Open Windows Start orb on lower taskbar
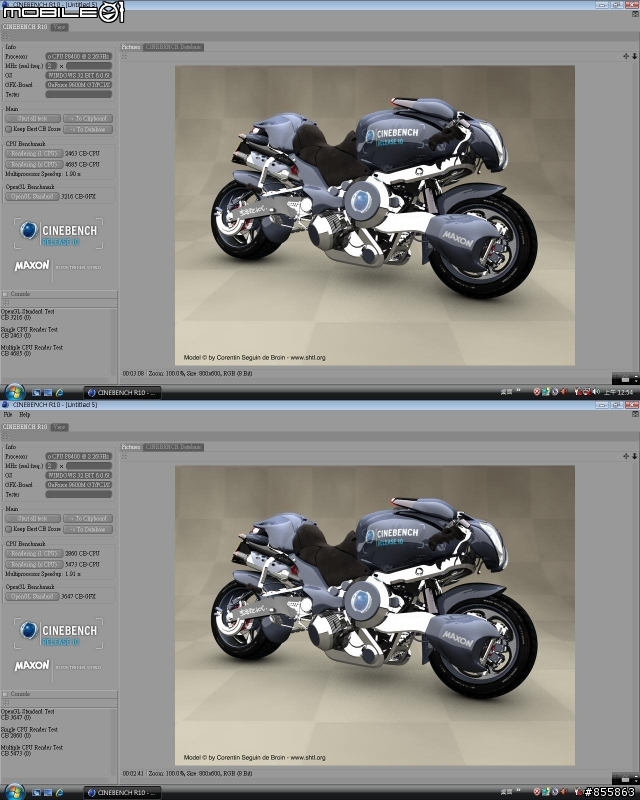Image resolution: width=640 pixels, height=800 pixels. point(14,792)
